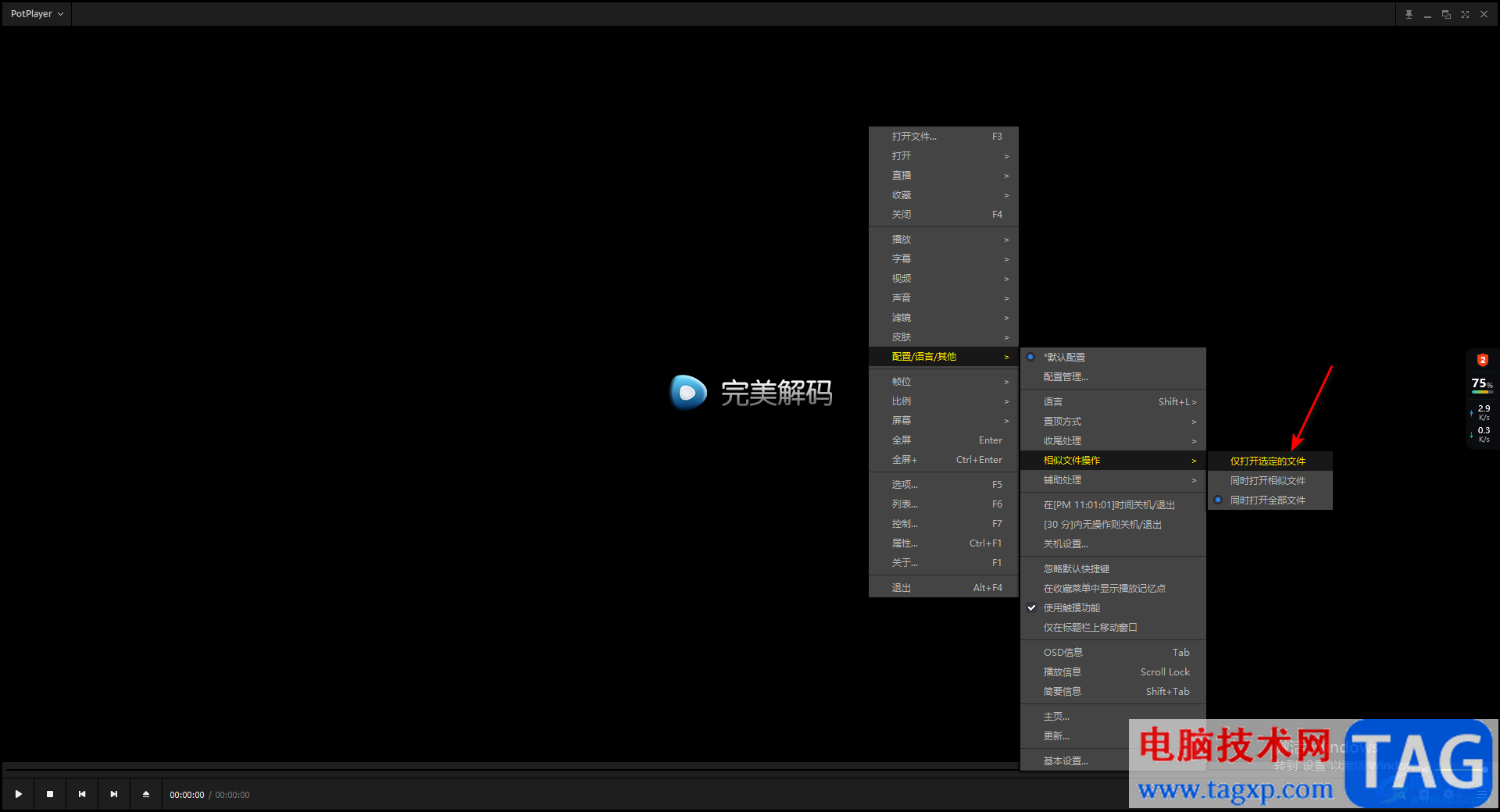
Task: Open the 相似文件操作 submenu
Action: click(x=1113, y=460)
